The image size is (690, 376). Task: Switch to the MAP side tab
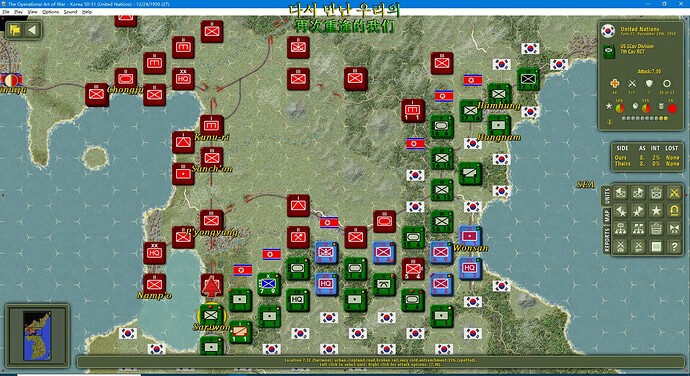coord(607,215)
